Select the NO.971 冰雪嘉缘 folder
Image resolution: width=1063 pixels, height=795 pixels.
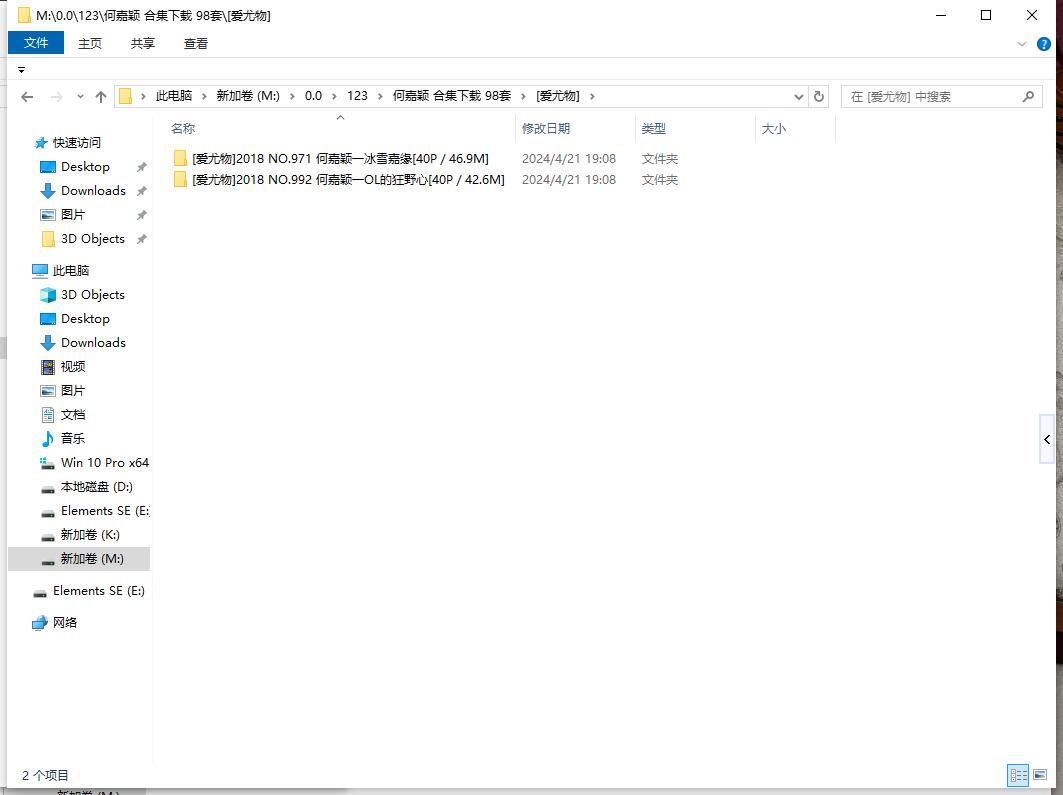(340, 159)
